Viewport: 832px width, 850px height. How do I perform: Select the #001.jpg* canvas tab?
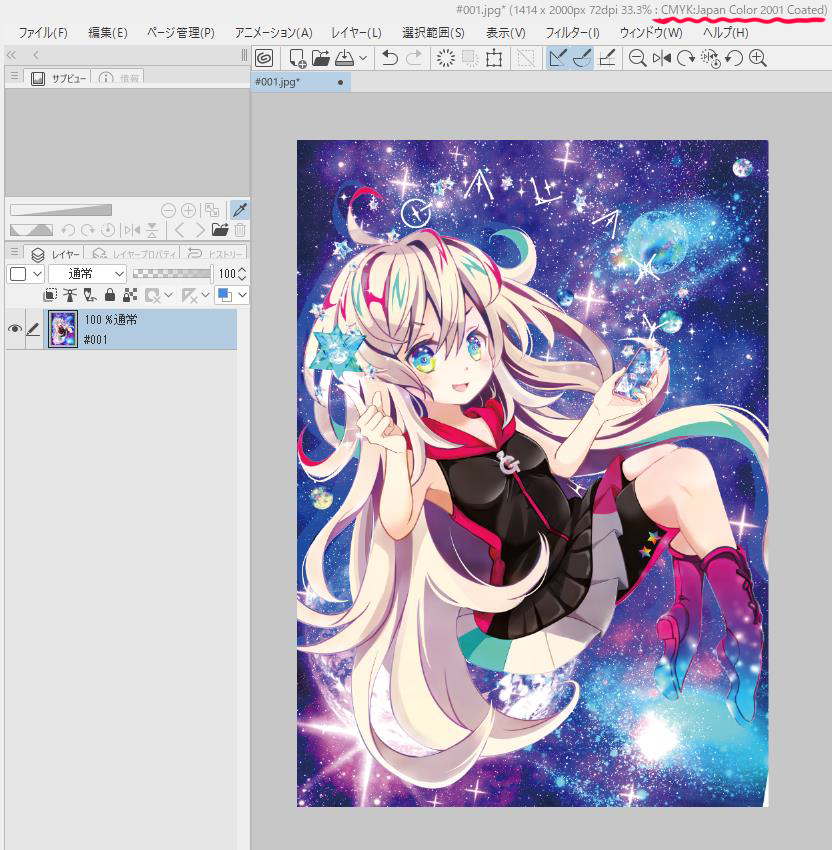(x=301, y=82)
